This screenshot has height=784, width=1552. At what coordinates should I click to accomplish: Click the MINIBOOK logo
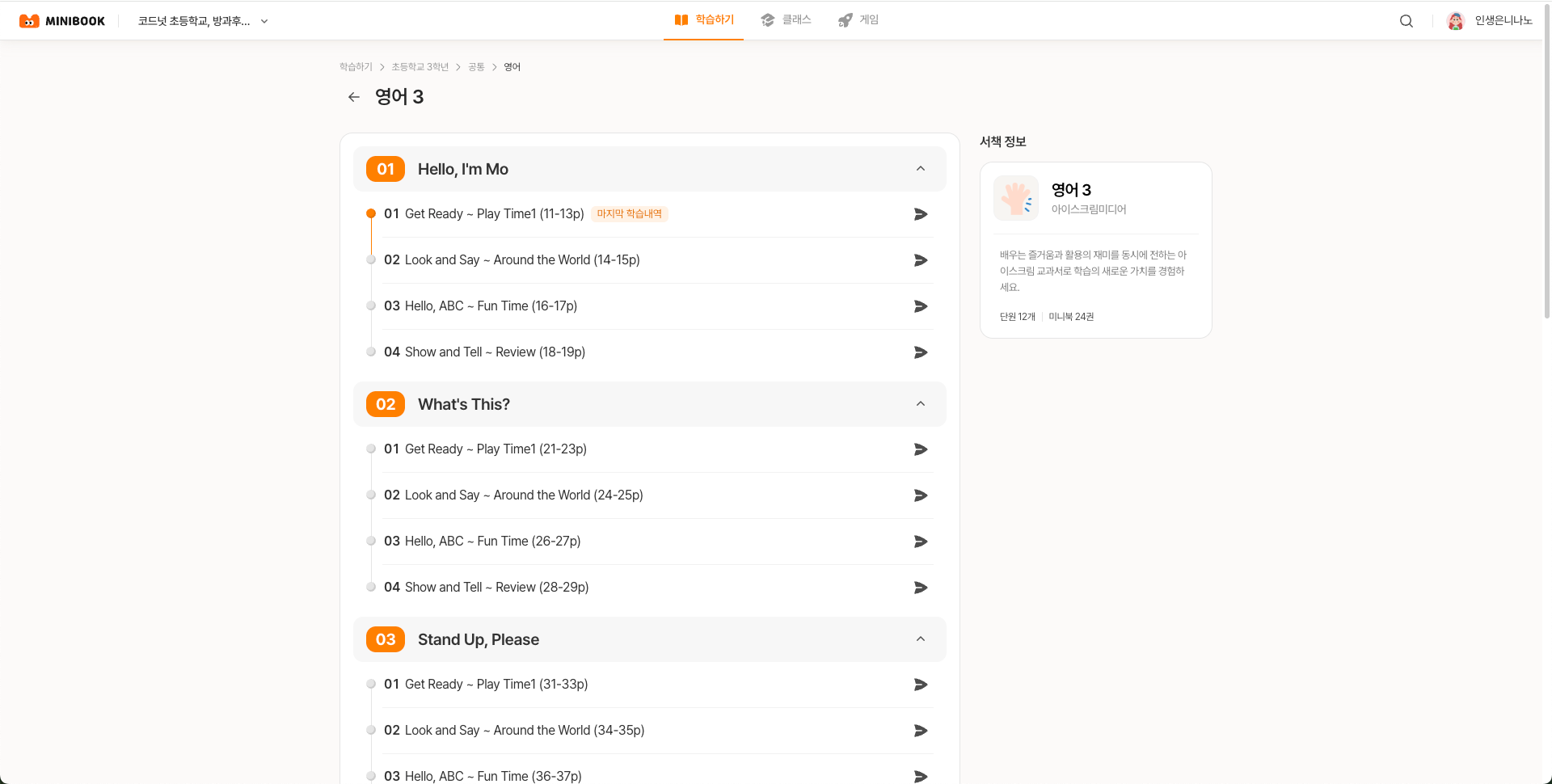tap(62, 21)
